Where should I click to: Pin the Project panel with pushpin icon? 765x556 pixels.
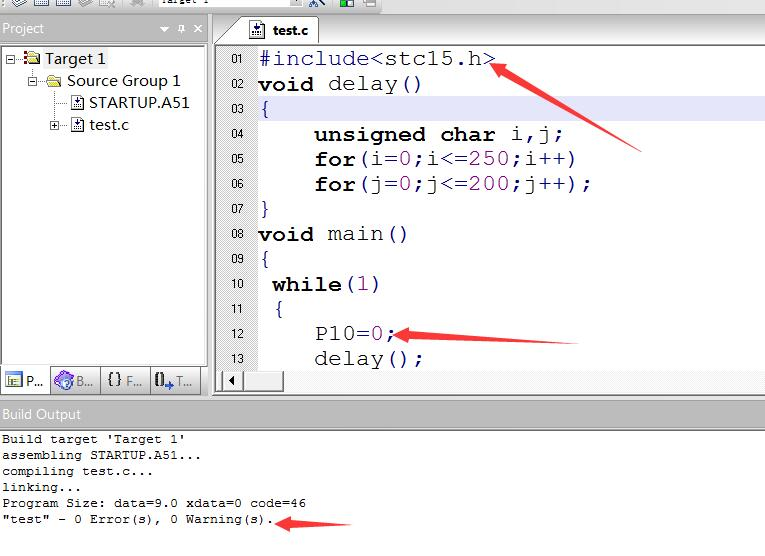[181, 29]
